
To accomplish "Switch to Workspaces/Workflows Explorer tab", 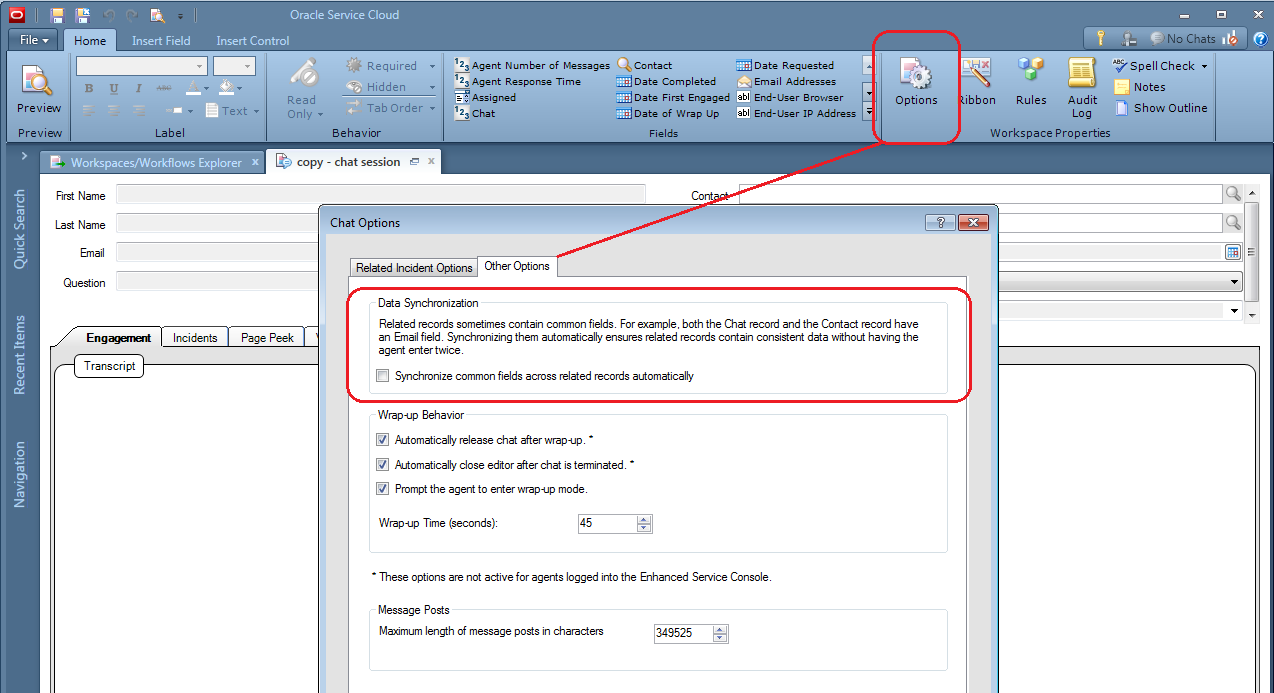I will [x=155, y=162].
